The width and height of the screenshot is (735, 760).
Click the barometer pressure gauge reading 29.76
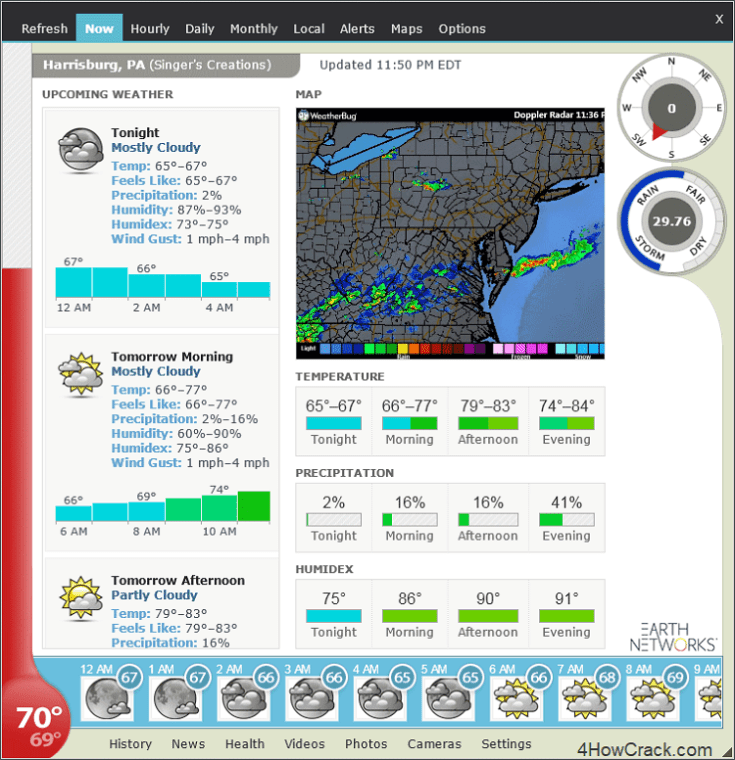click(x=671, y=222)
